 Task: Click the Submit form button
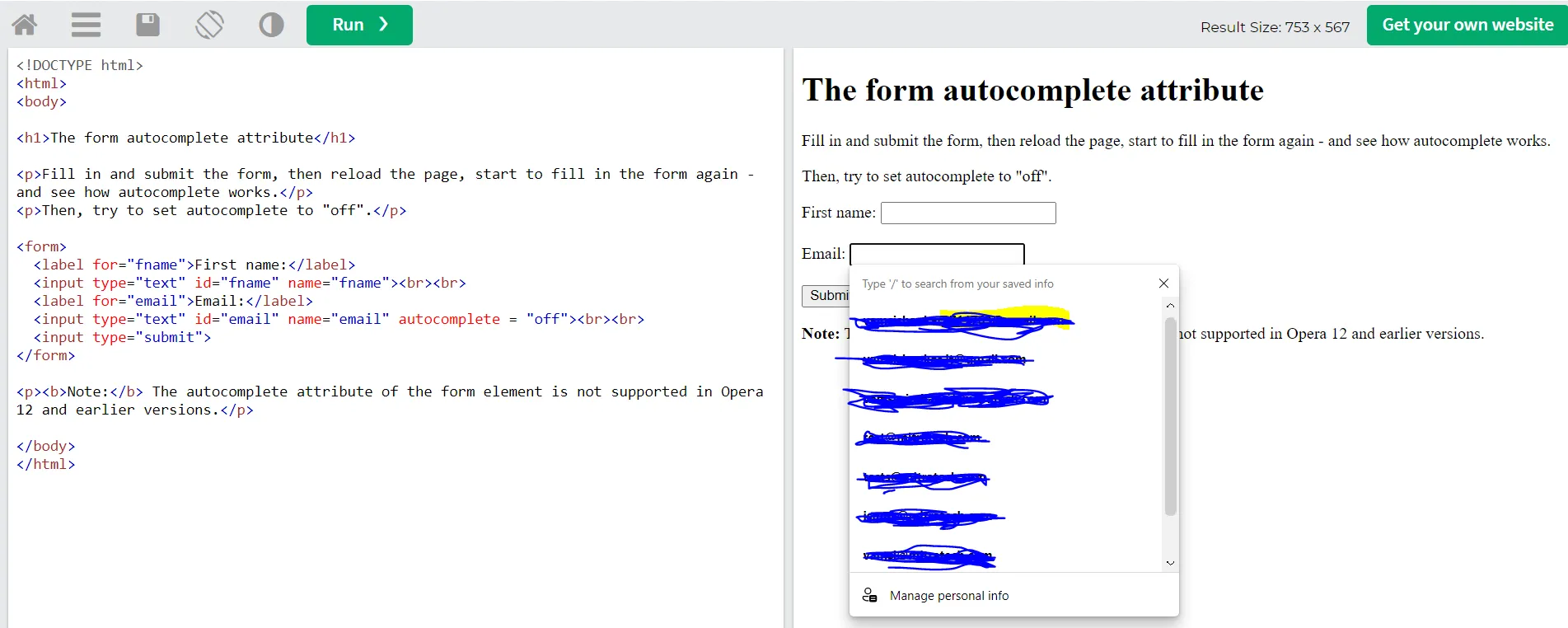pos(826,296)
